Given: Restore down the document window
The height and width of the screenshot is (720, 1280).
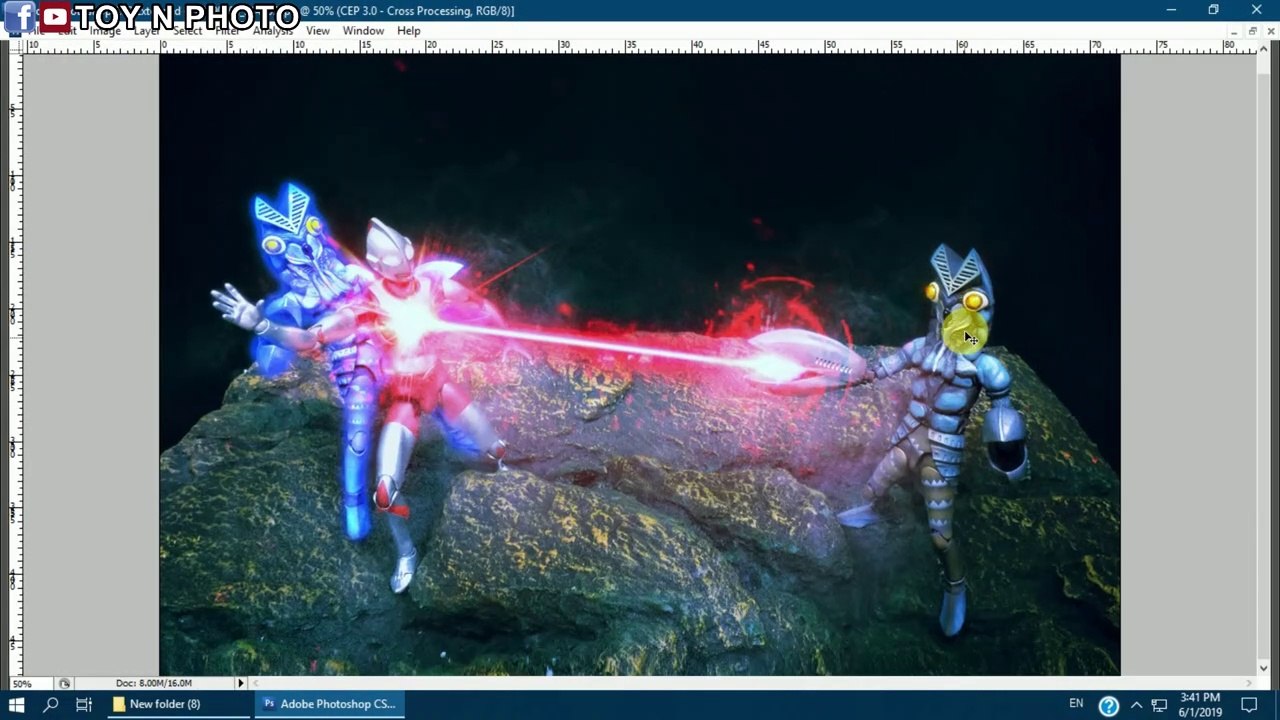Looking at the screenshot, I should (1251, 31).
